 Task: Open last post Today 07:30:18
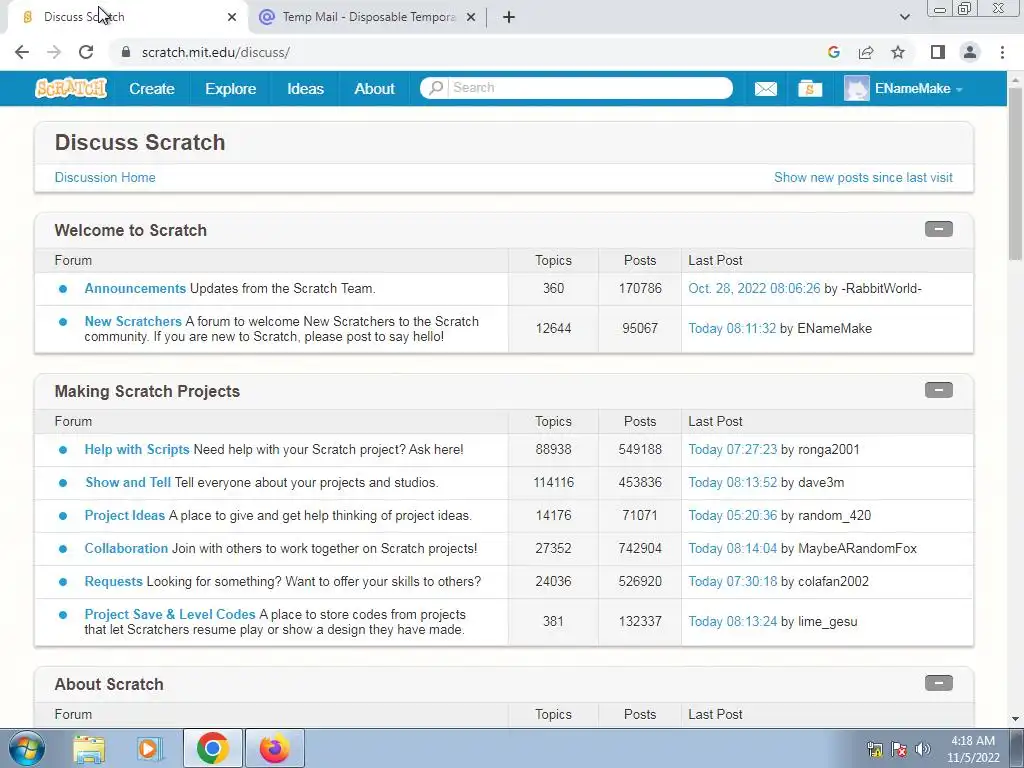point(733,581)
